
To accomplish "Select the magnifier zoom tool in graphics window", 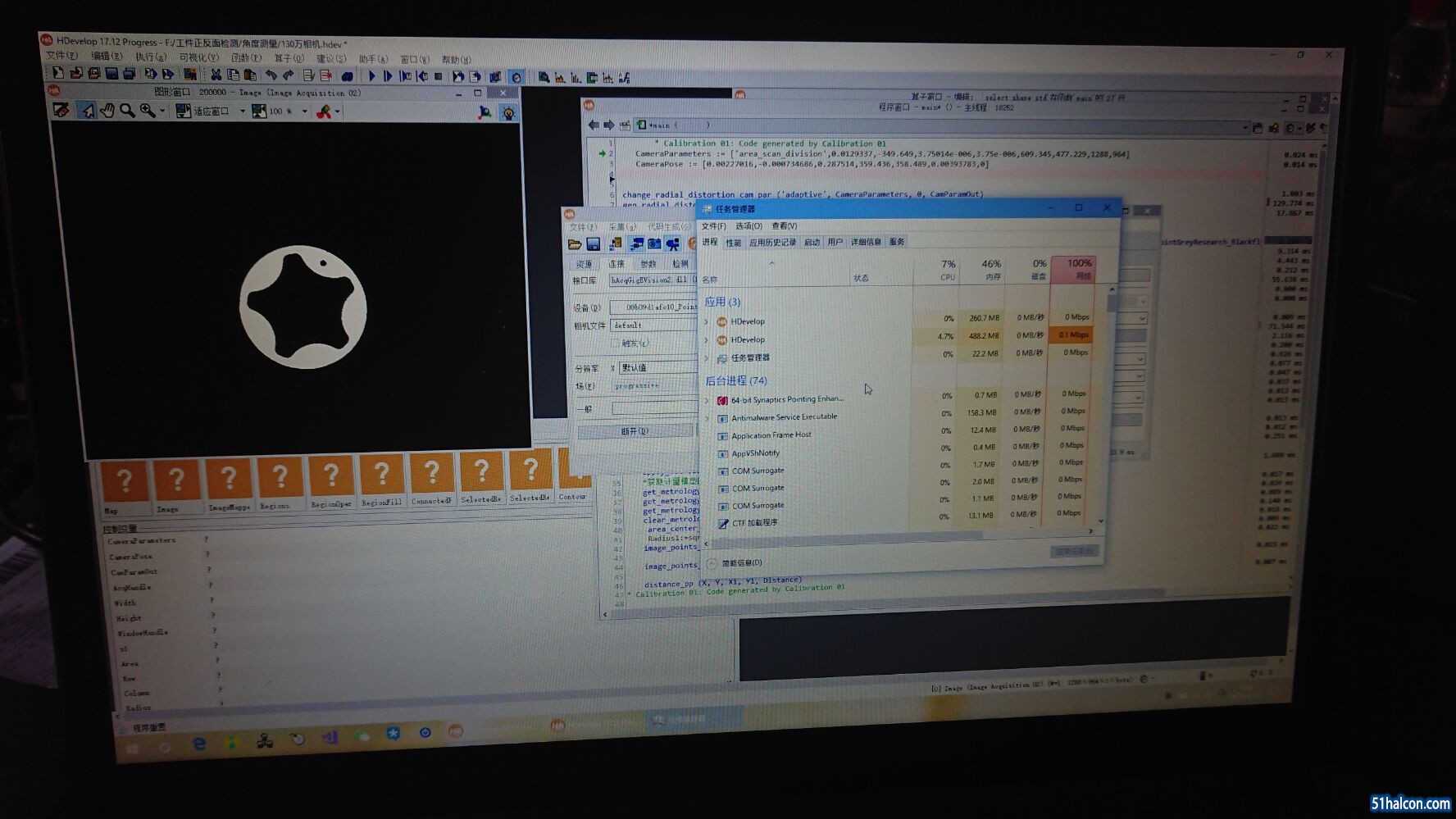I will tap(127, 110).
